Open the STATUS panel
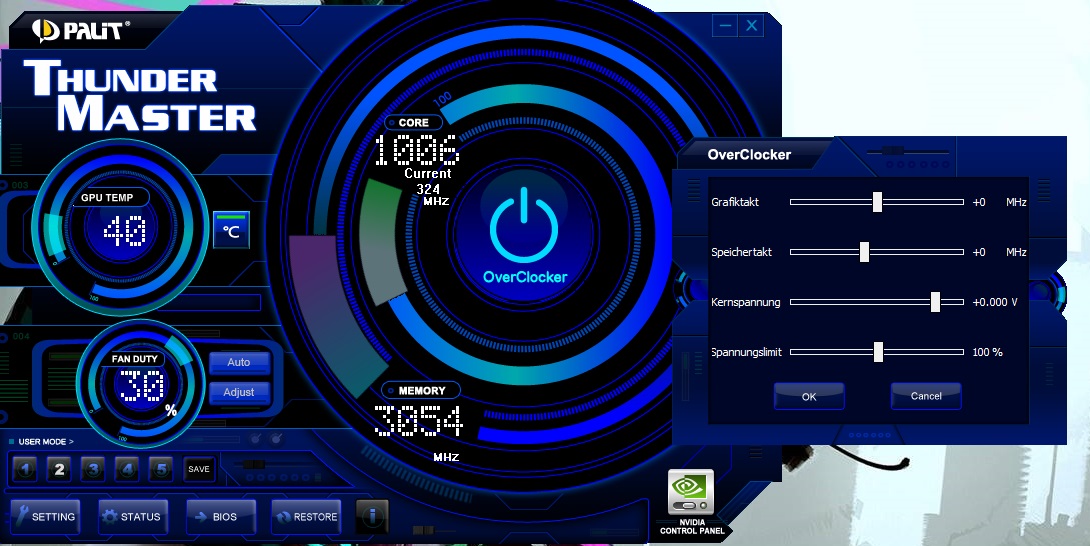The height and width of the screenshot is (546, 1090). pos(133,517)
